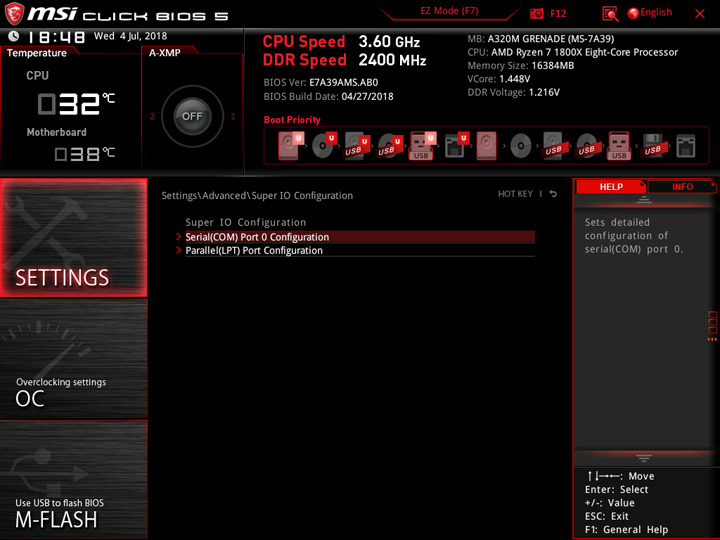Click the Boot Priority label
This screenshot has height=540, width=720.
[292, 120]
